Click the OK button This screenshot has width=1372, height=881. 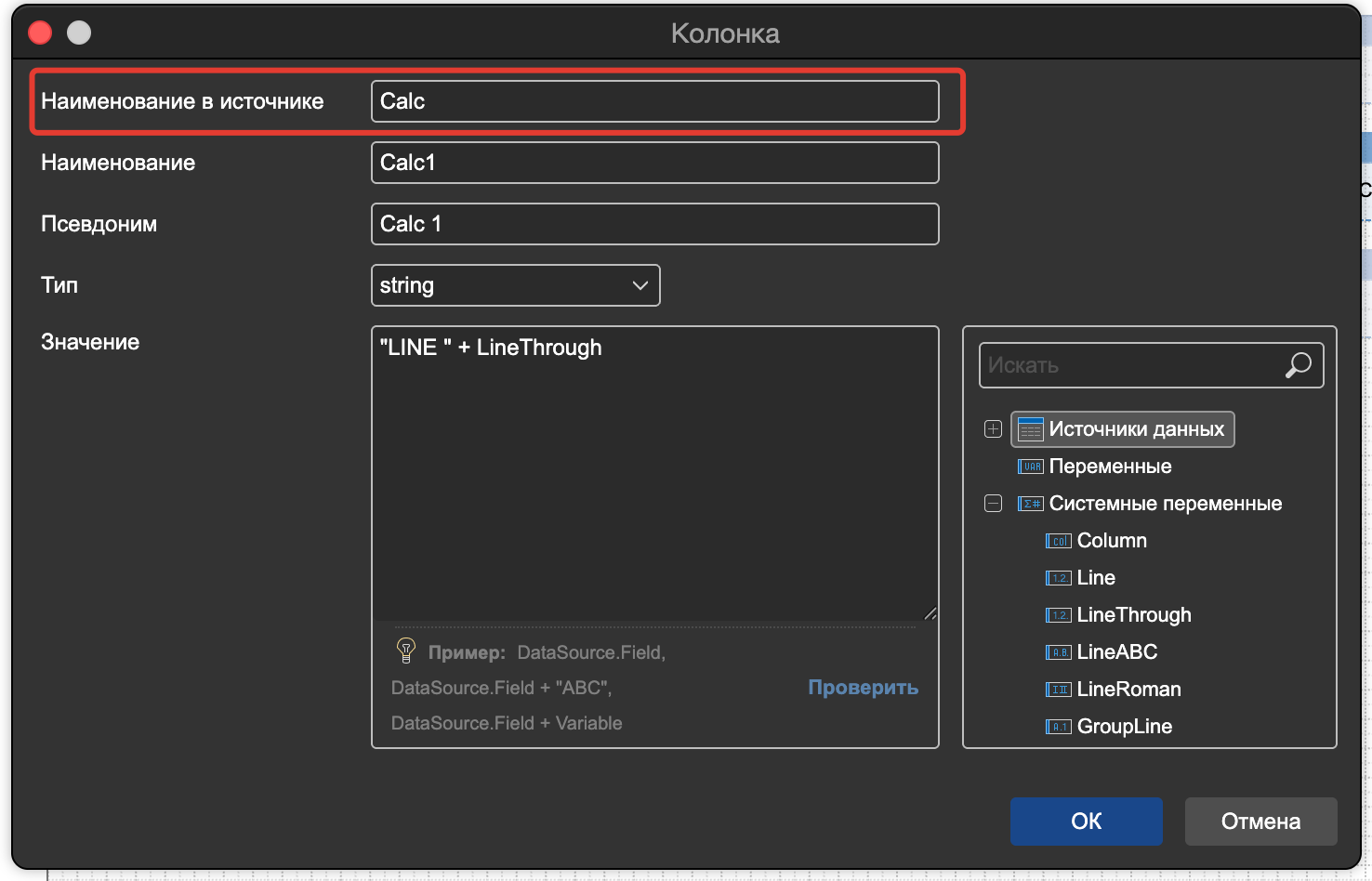coord(1087,822)
